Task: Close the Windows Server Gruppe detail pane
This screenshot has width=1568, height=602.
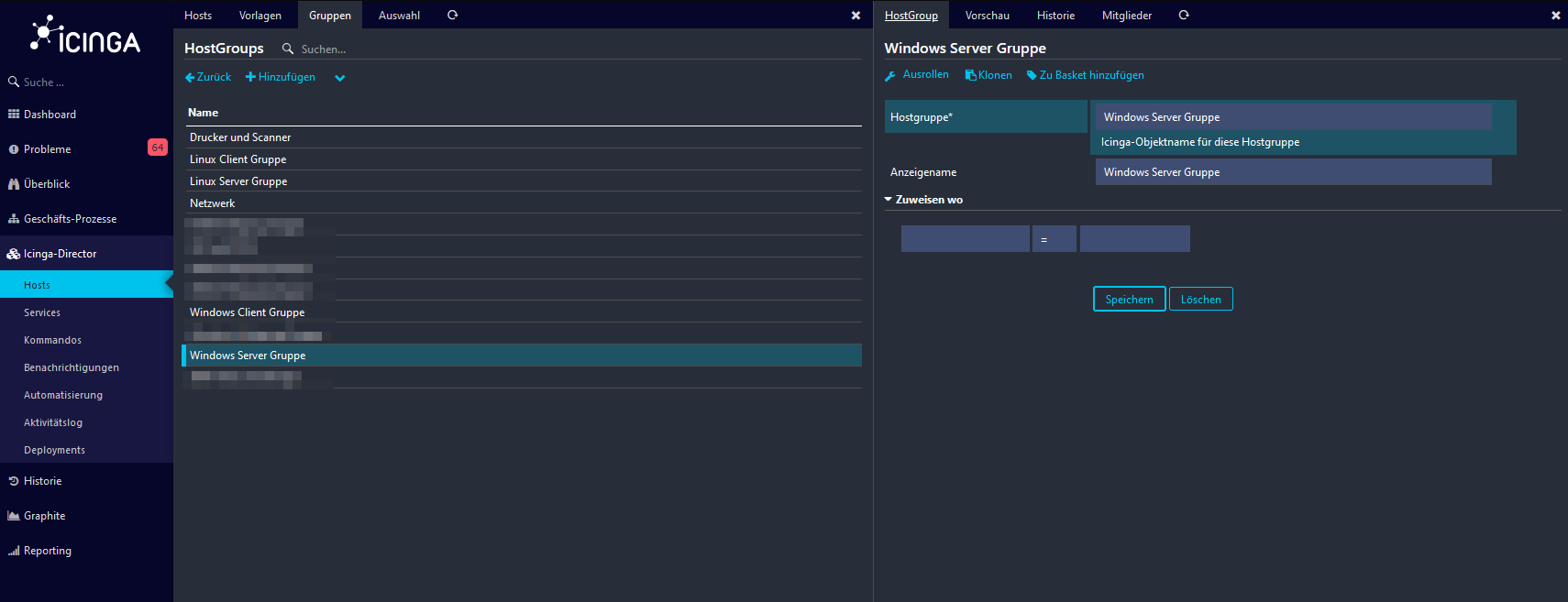Action: (1555, 16)
